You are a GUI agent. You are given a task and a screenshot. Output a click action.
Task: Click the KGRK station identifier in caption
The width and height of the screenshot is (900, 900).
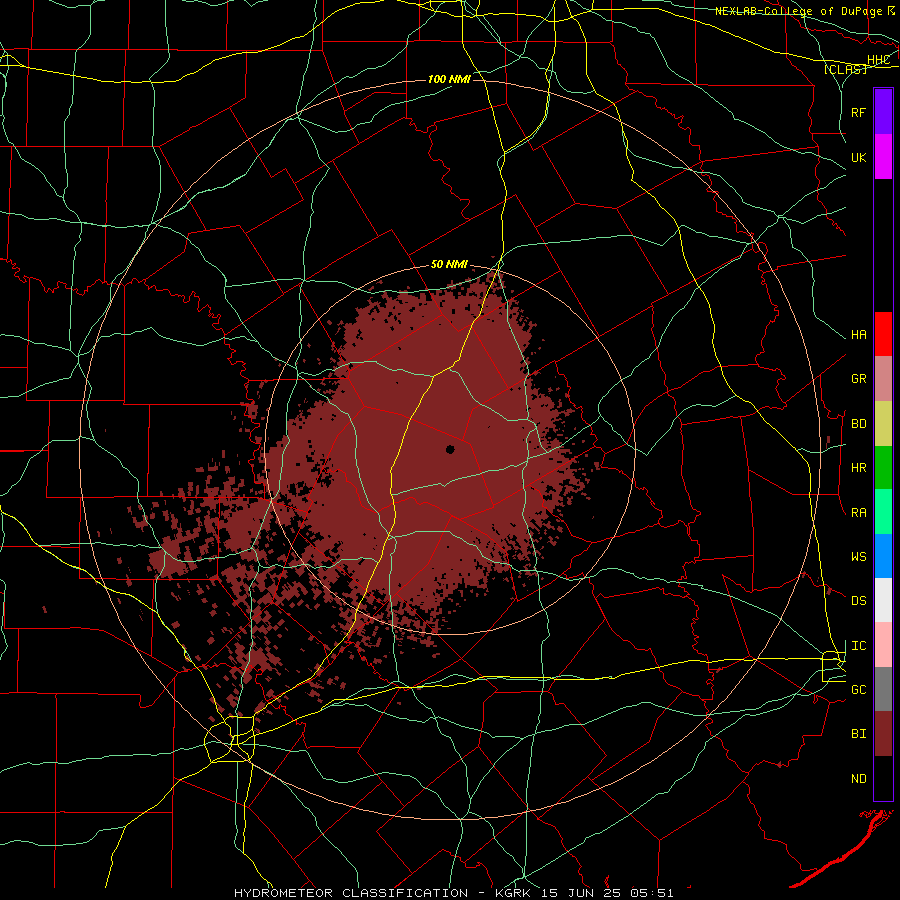[511, 893]
